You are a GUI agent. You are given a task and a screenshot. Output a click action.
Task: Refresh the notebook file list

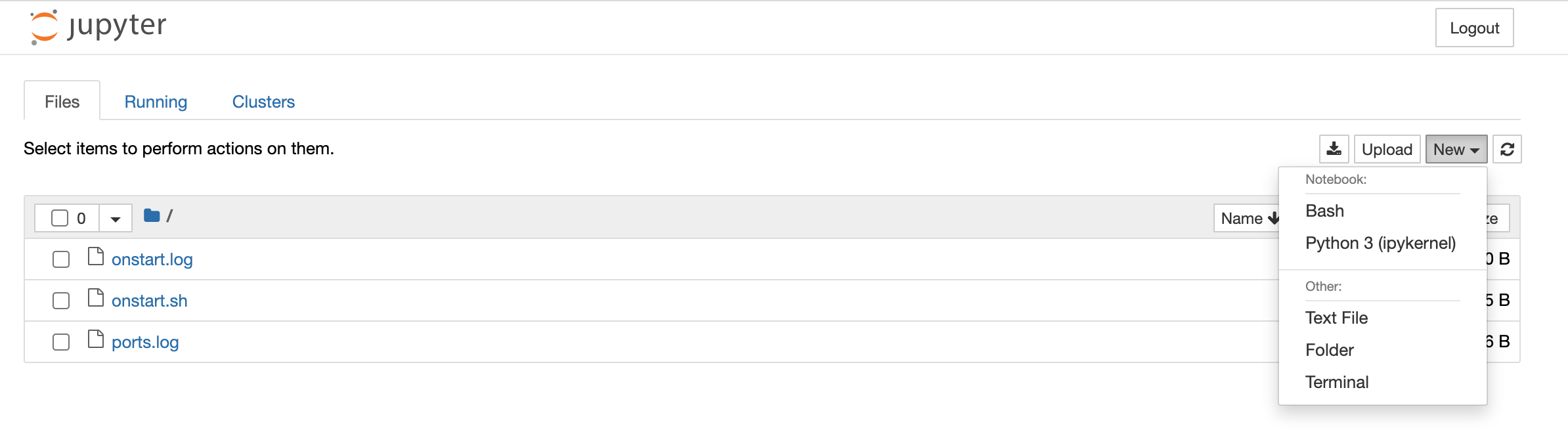pyautogui.click(x=1507, y=149)
